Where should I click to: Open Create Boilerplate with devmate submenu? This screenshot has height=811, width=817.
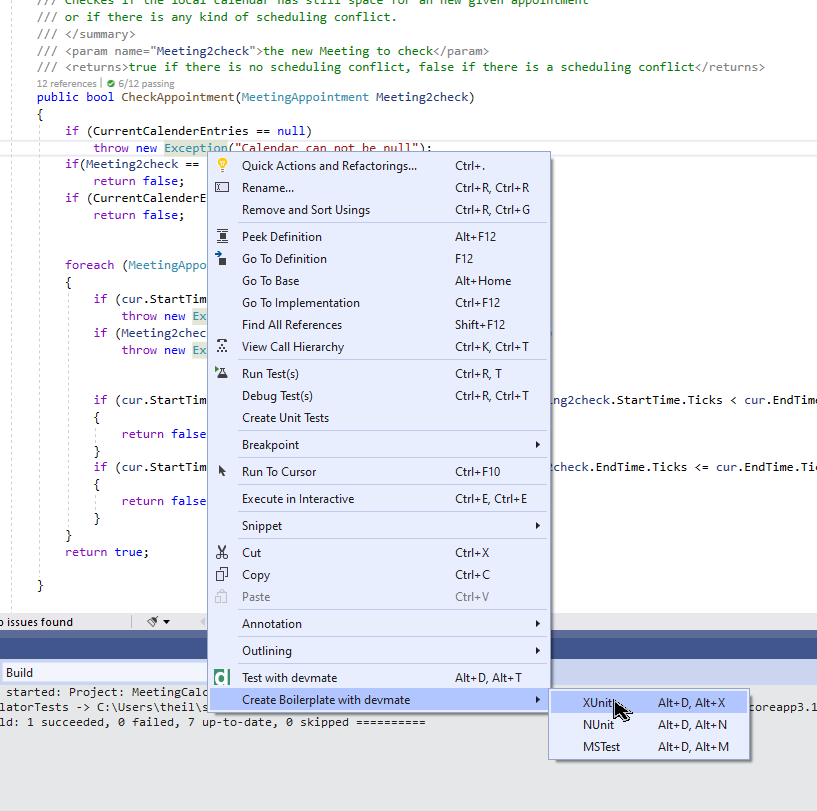point(379,699)
